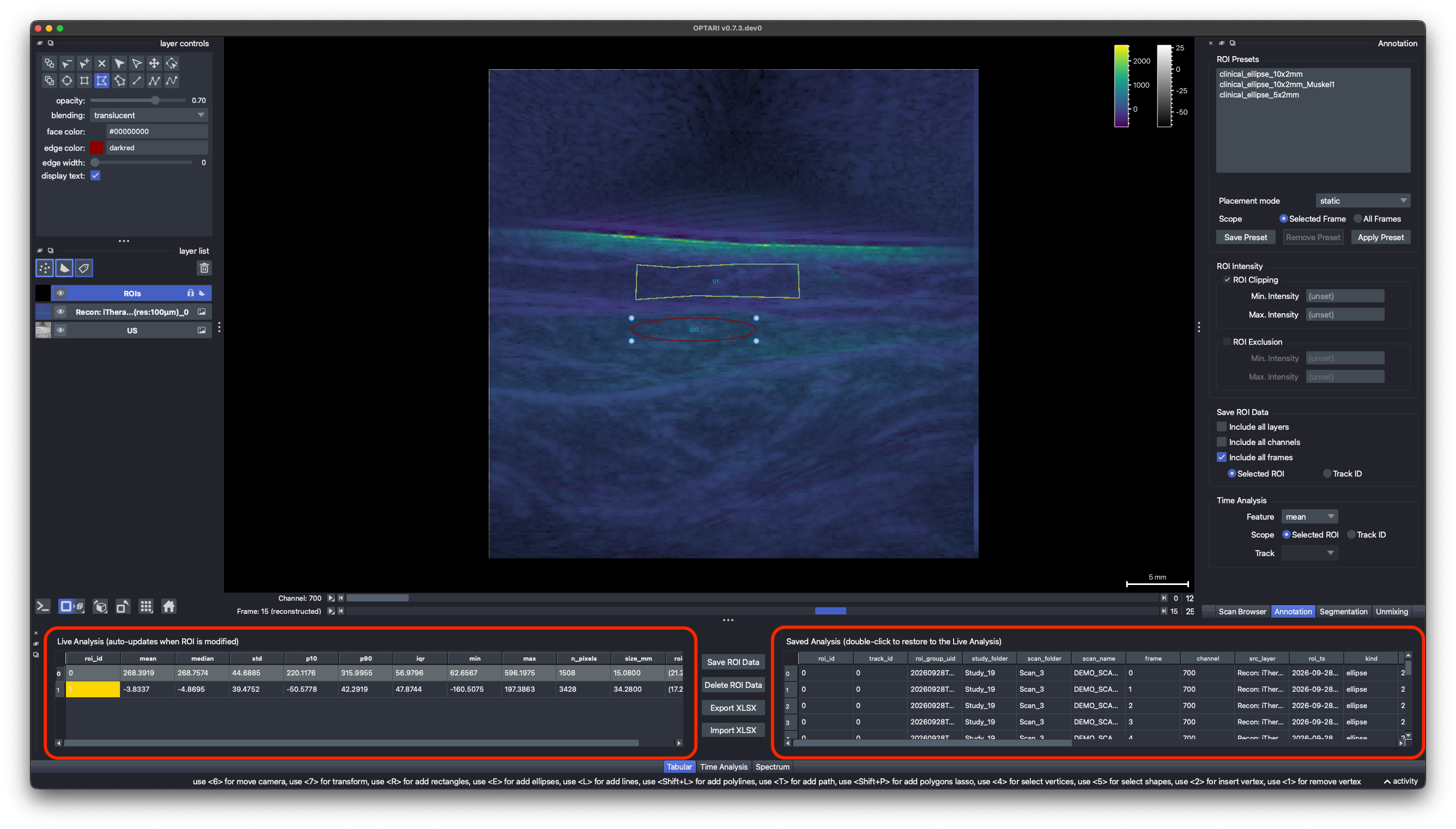Choose the insert vertex tool
This screenshot has height=829, width=1456.
(84, 63)
